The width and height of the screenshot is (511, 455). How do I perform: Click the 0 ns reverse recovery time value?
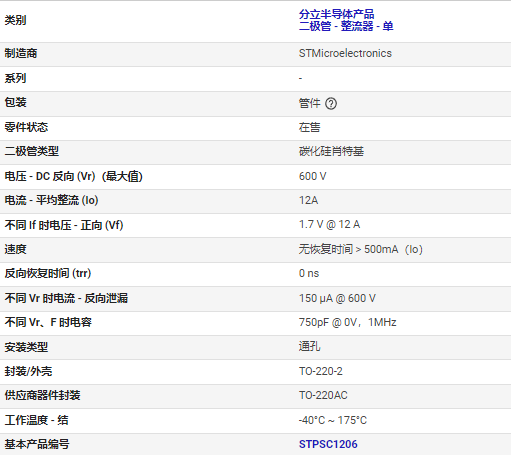tap(309, 273)
